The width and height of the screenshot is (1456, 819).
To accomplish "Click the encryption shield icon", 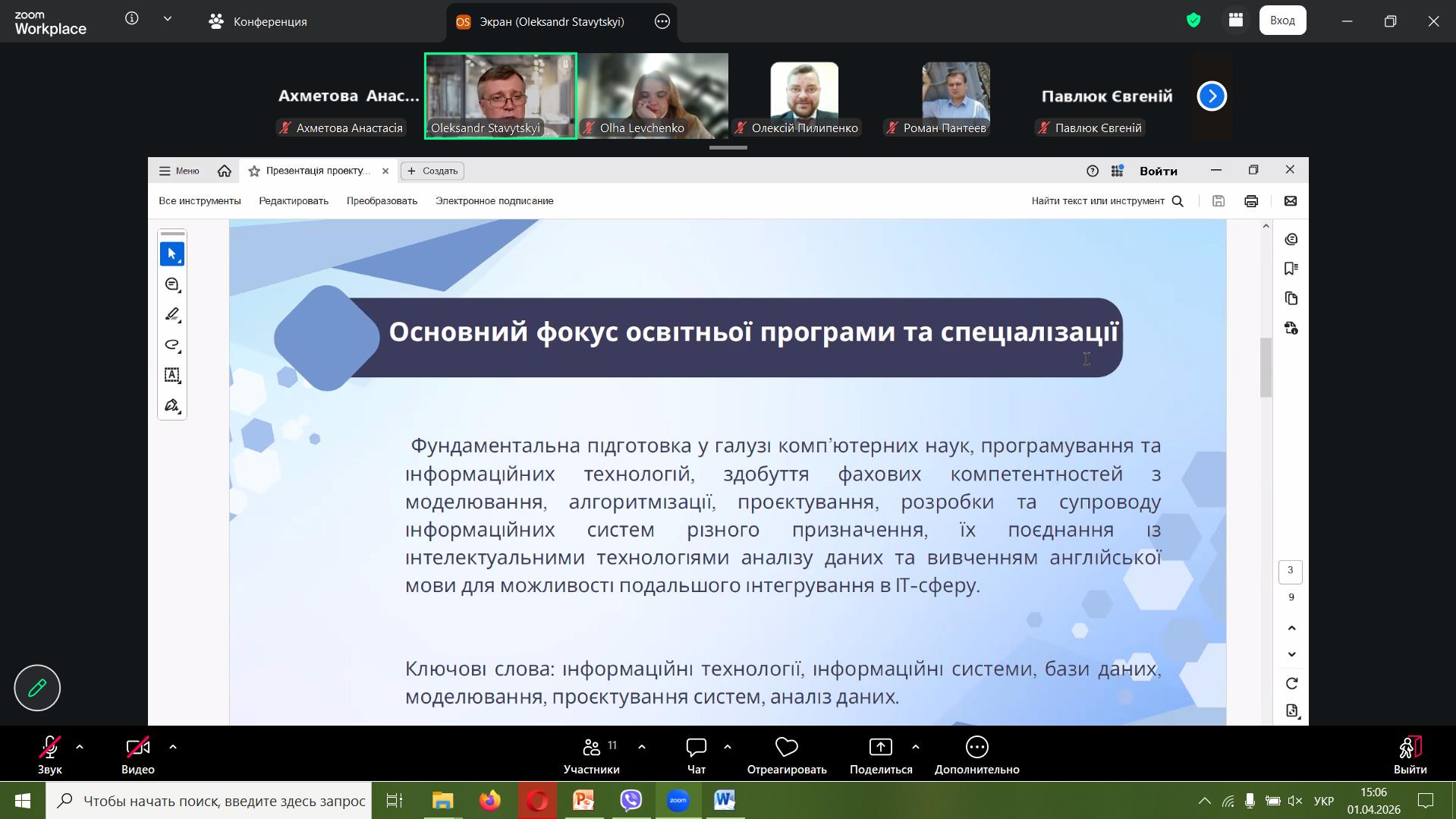I will [x=1193, y=20].
